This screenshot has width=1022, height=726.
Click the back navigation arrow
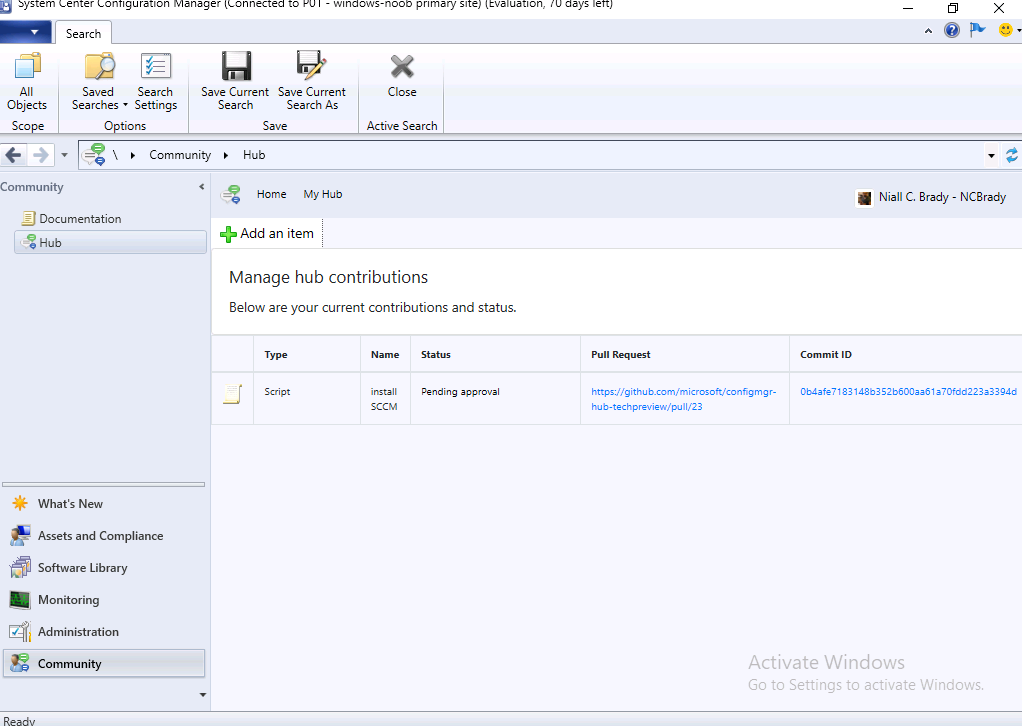pos(14,155)
